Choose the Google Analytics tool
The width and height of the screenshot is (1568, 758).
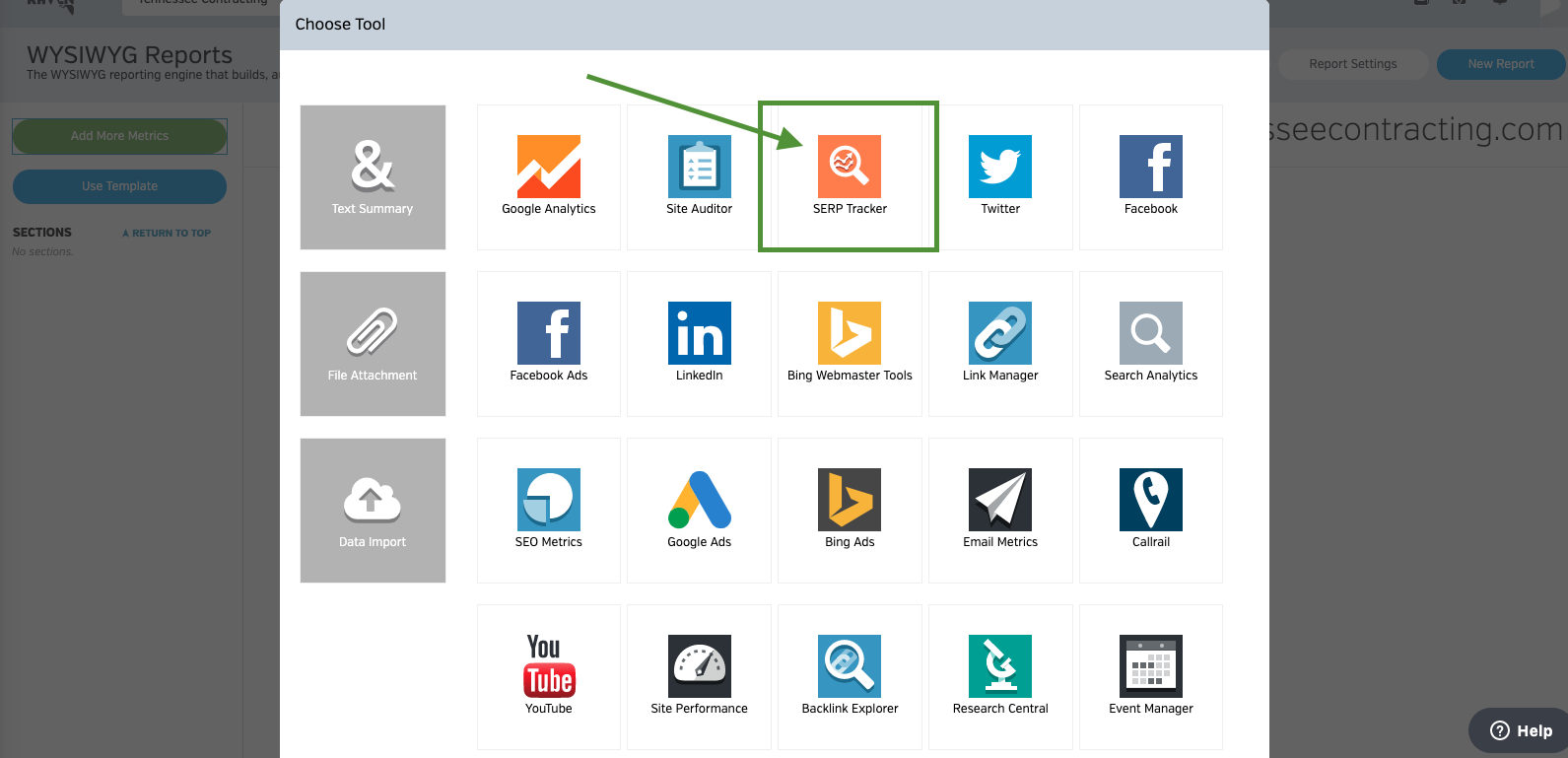pos(549,177)
